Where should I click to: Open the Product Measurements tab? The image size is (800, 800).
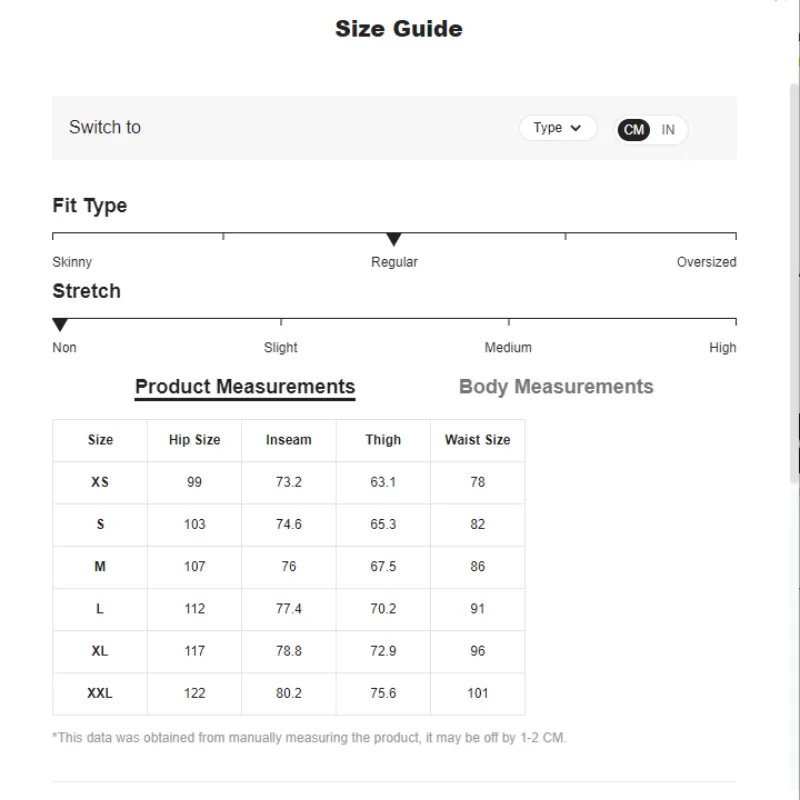245,387
